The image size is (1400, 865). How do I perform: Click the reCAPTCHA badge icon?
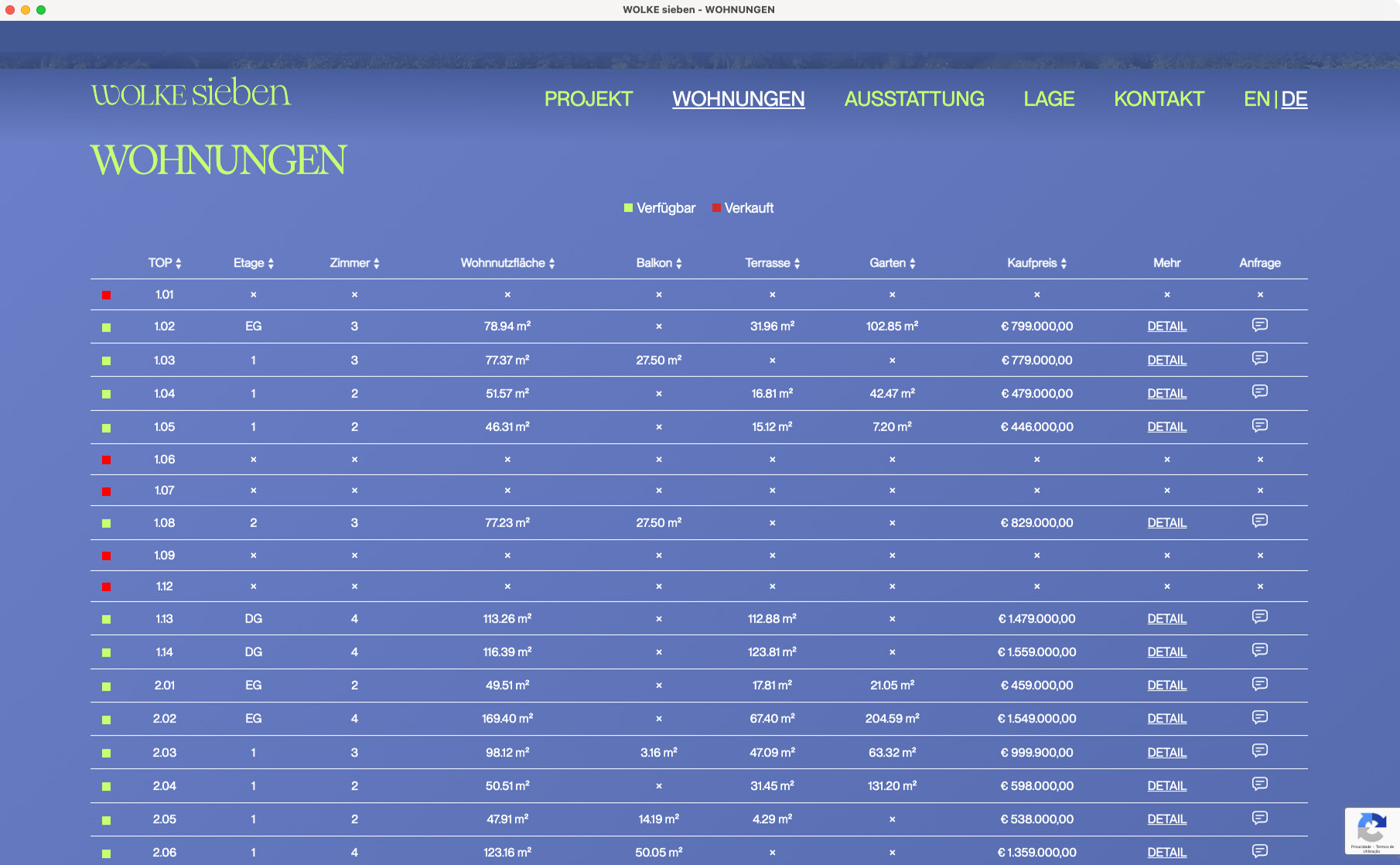(1371, 829)
